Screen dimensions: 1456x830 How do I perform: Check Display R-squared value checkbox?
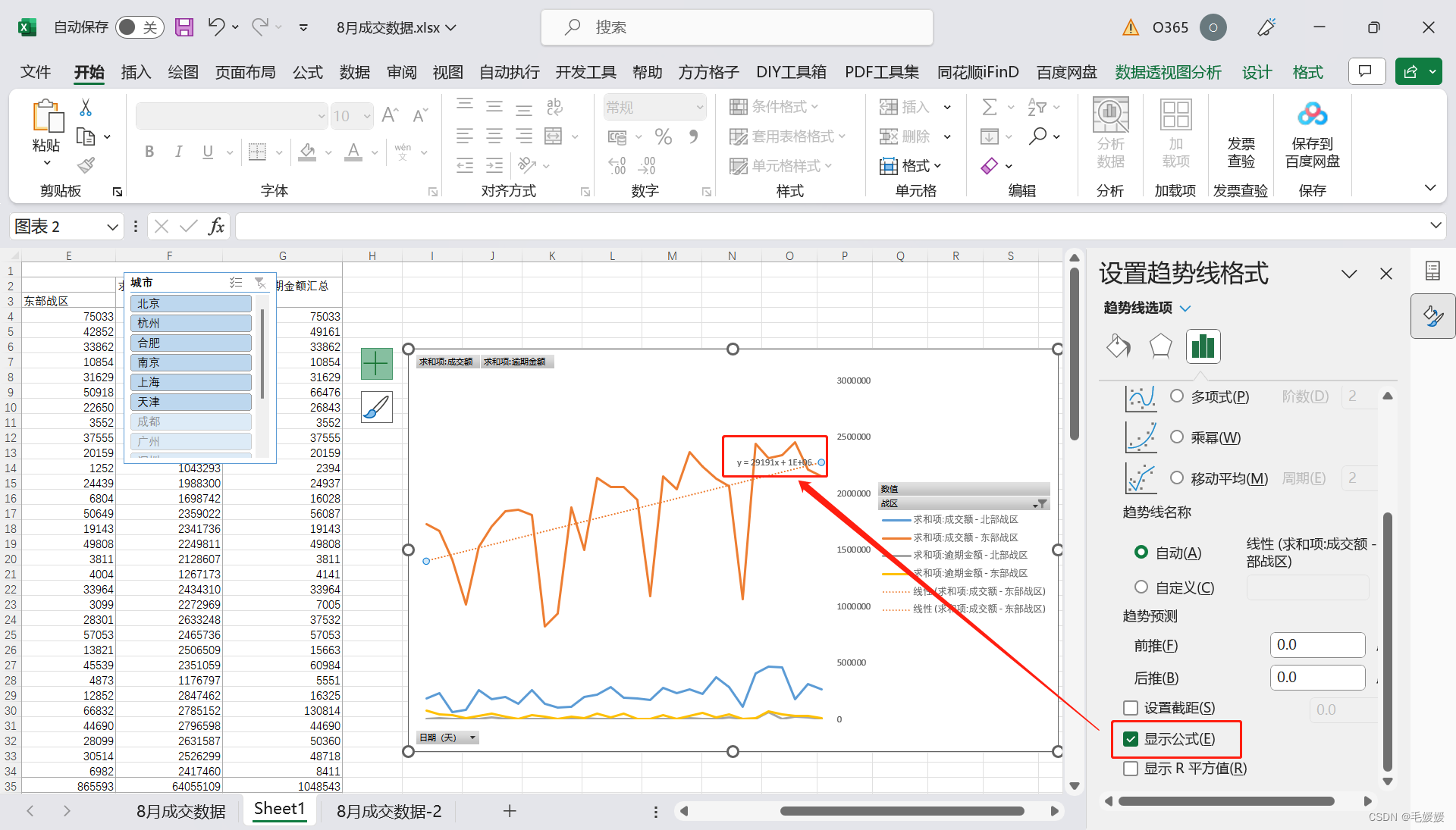point(1131,769)
